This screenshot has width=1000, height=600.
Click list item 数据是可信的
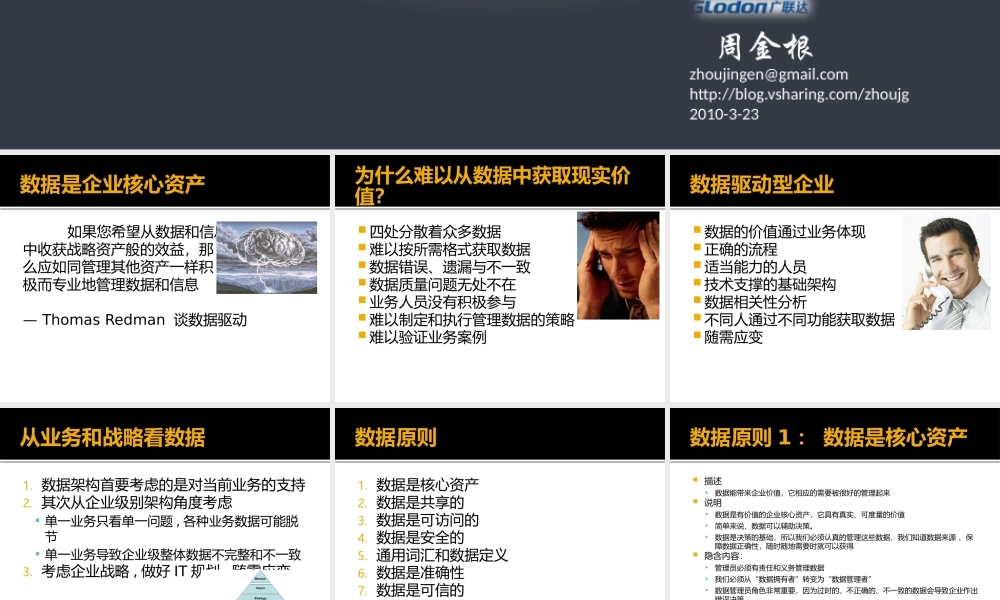click(420, 590)
